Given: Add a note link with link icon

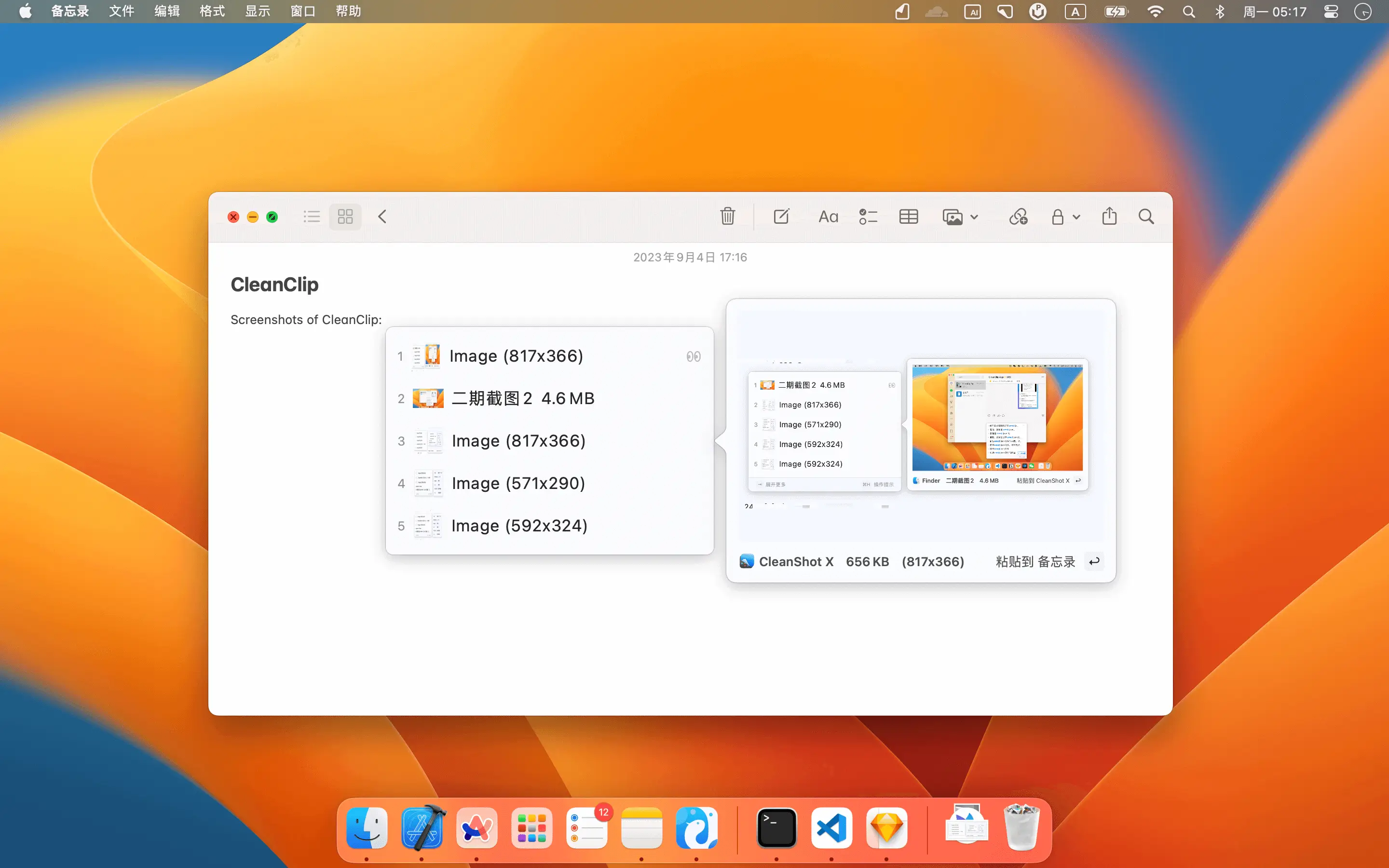Looking at the screenshot, I should (x=1018, y=217).
